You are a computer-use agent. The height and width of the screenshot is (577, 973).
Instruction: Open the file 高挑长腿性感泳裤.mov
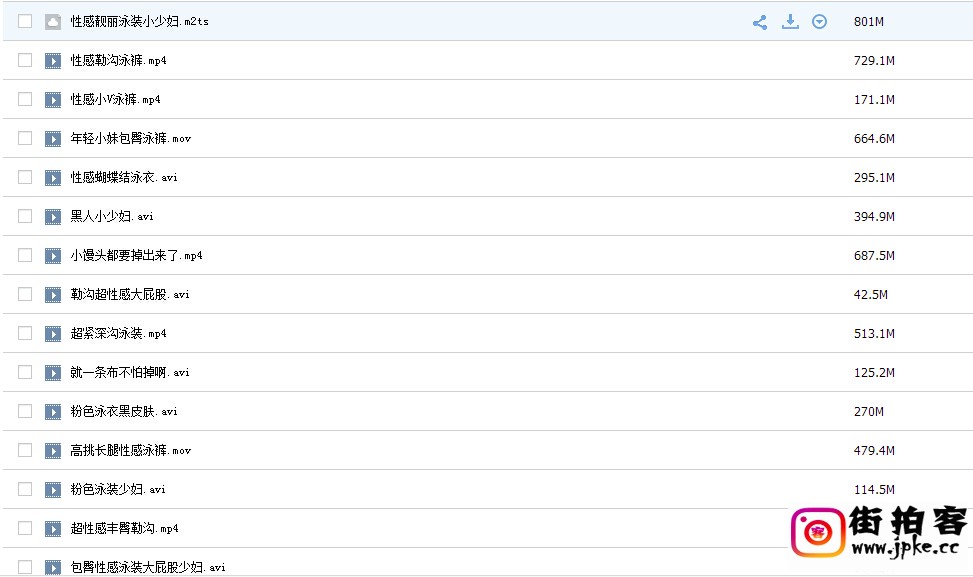point(130,451)
